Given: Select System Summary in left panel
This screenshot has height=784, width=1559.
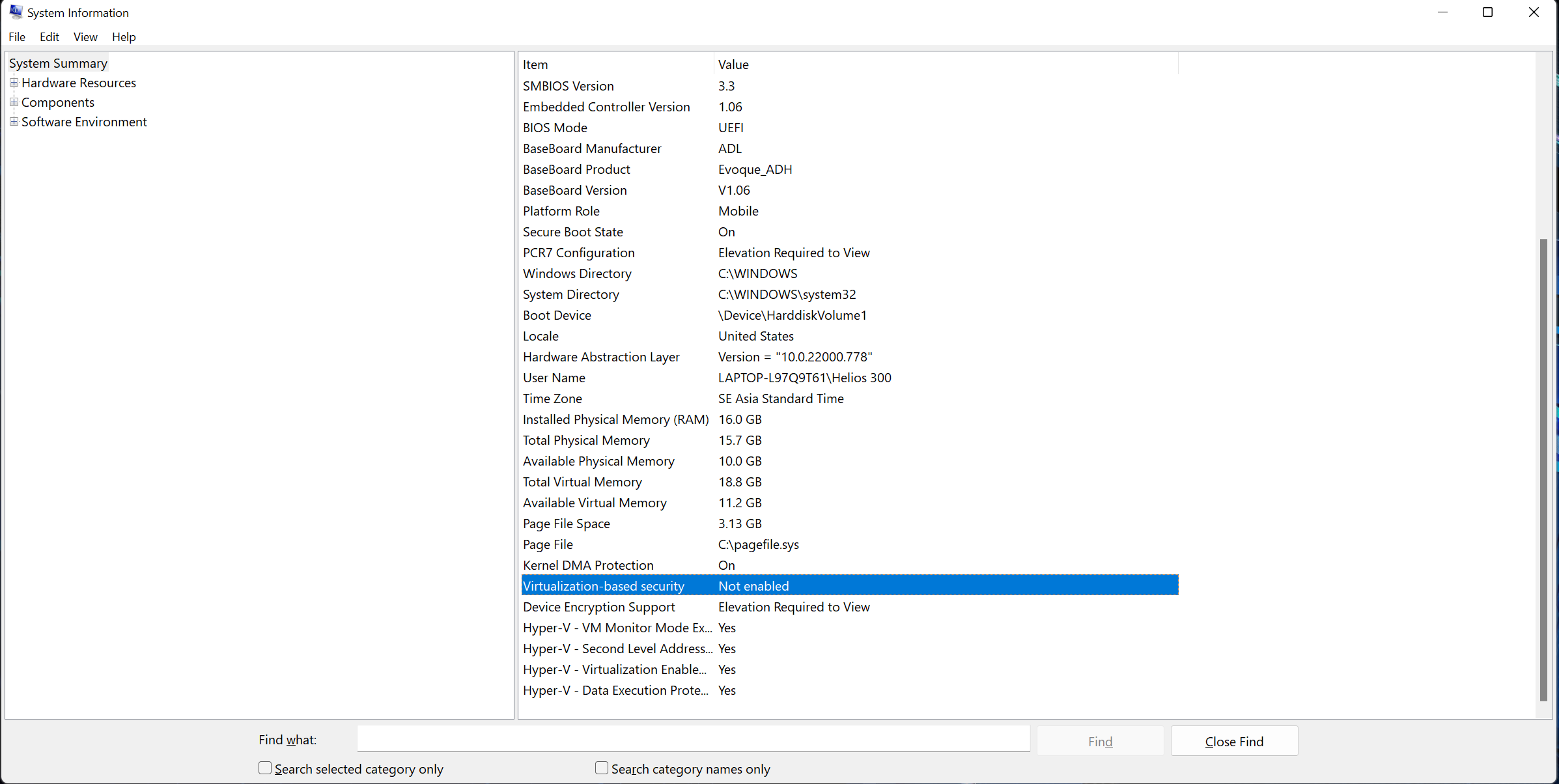Looking at the screenshot, I should [x=58, y=63].
